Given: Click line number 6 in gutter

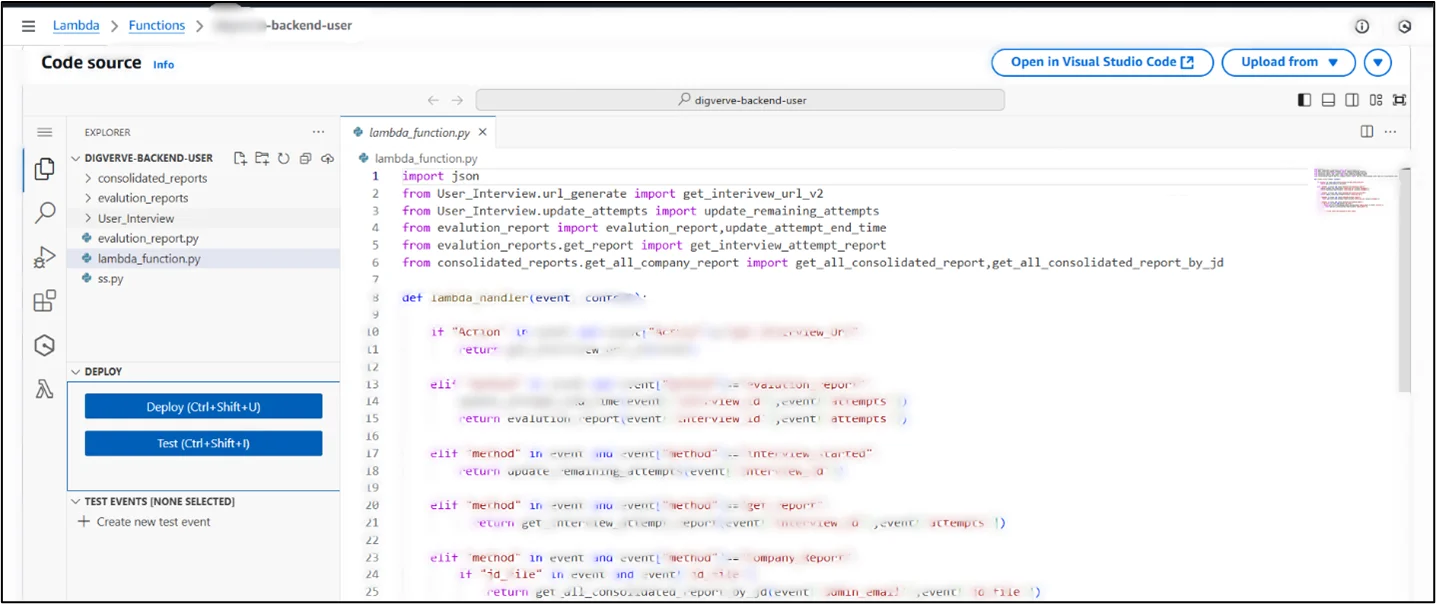Looking at the screenshot, I should coord(375,263).
